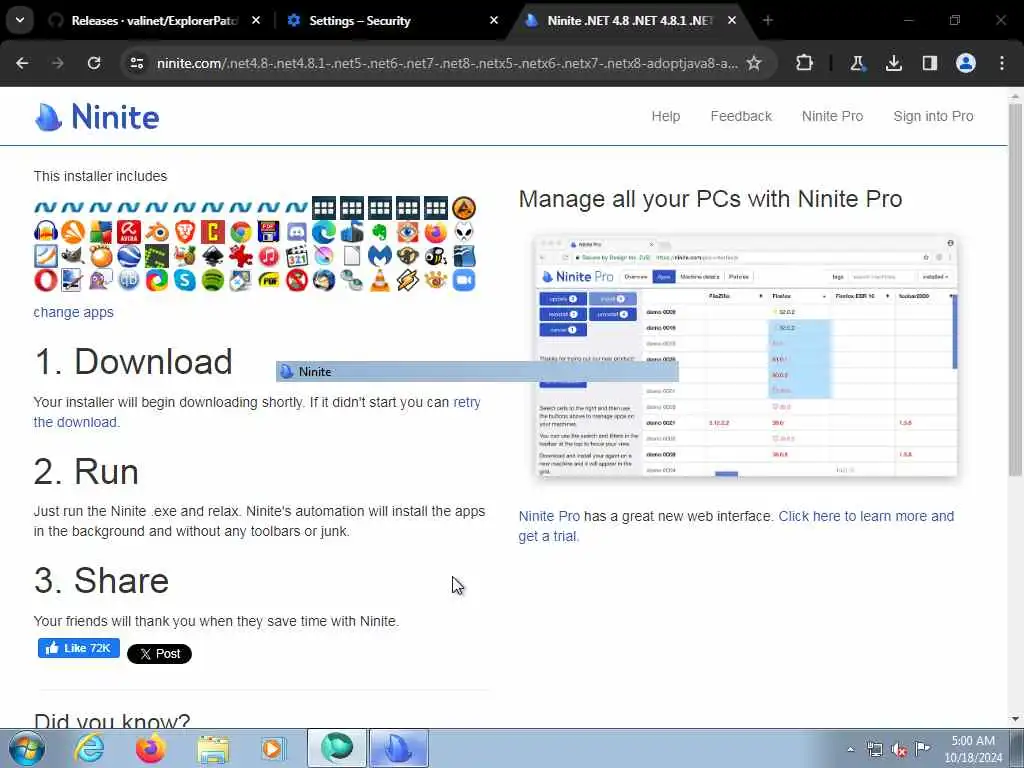Viewport: 1024px width, 768px height.
Task: Open the browser profile avatar
Action: click(965, 63)
